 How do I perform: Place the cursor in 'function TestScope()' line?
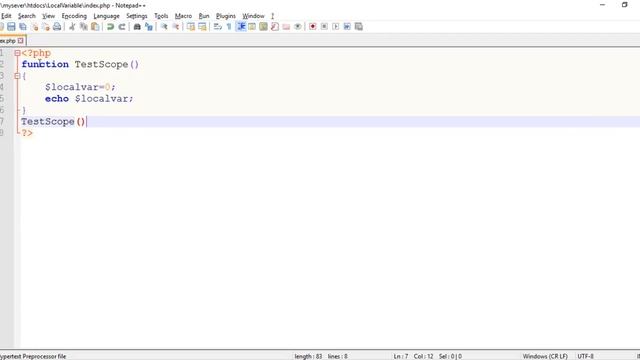click(x=80, y=64)
